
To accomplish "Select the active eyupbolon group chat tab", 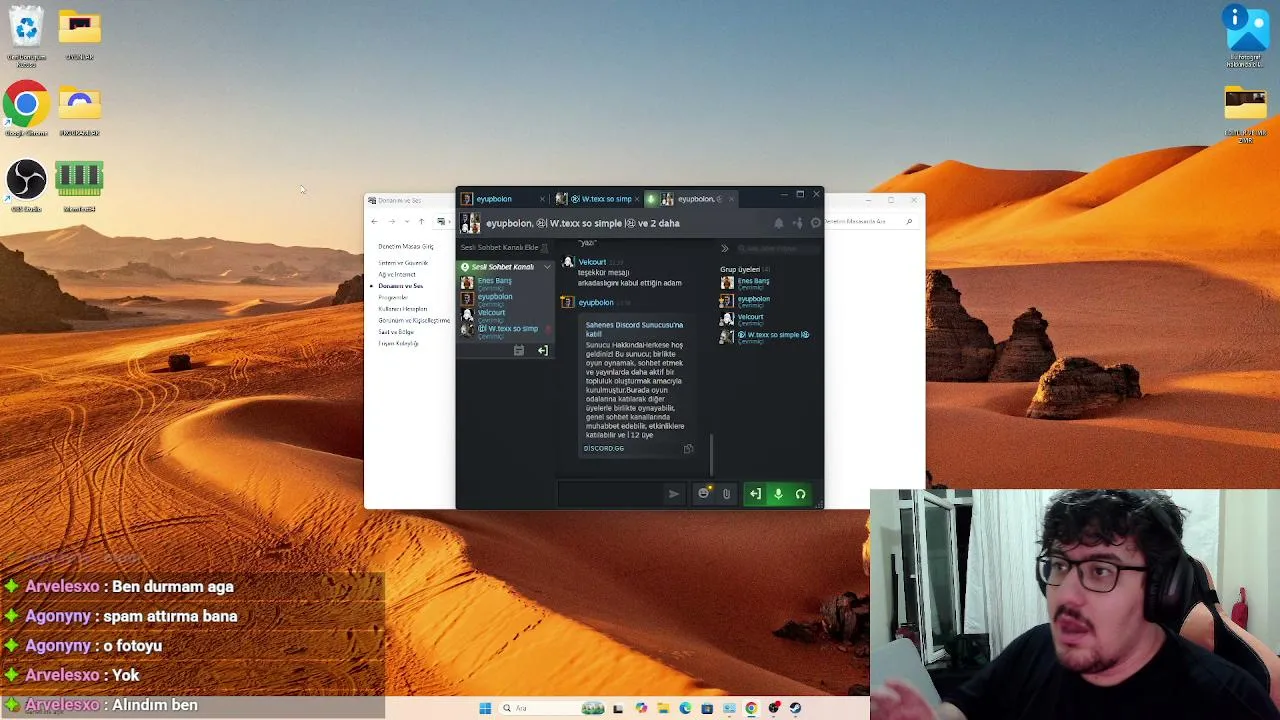I will pyautogui.click(x=690, y=199).
